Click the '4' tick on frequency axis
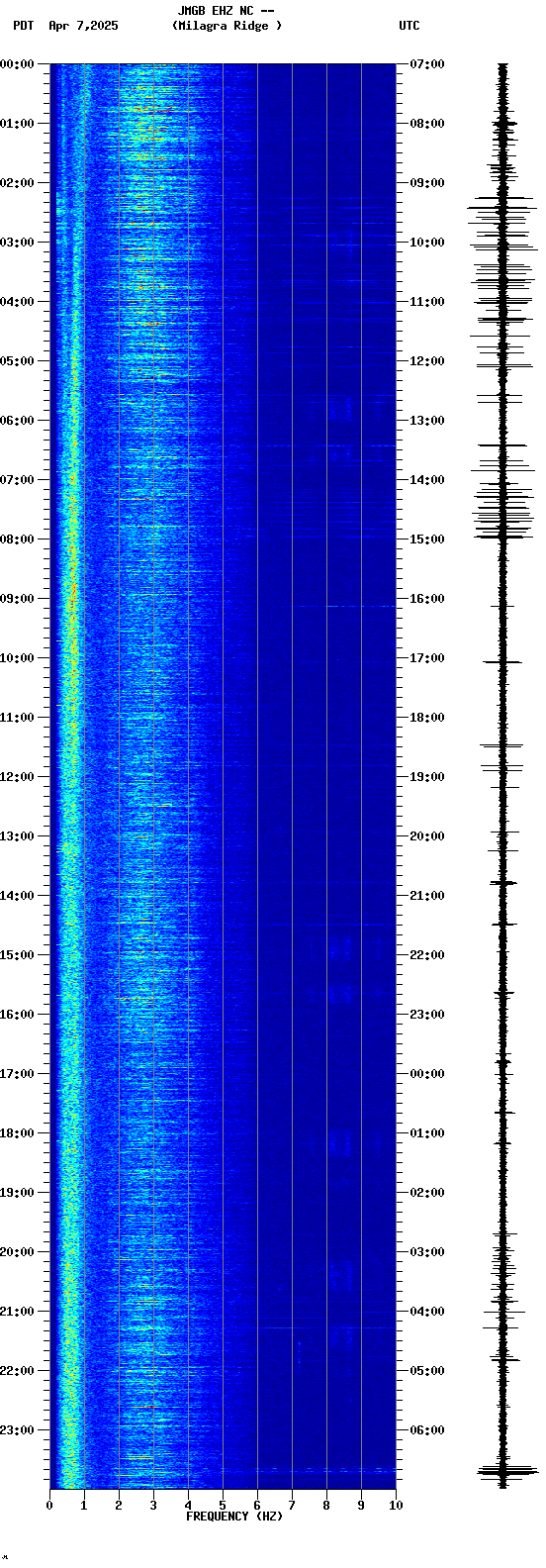Image resolution: width=546 pixels, height=1568 pixels. pos(188,1506)
